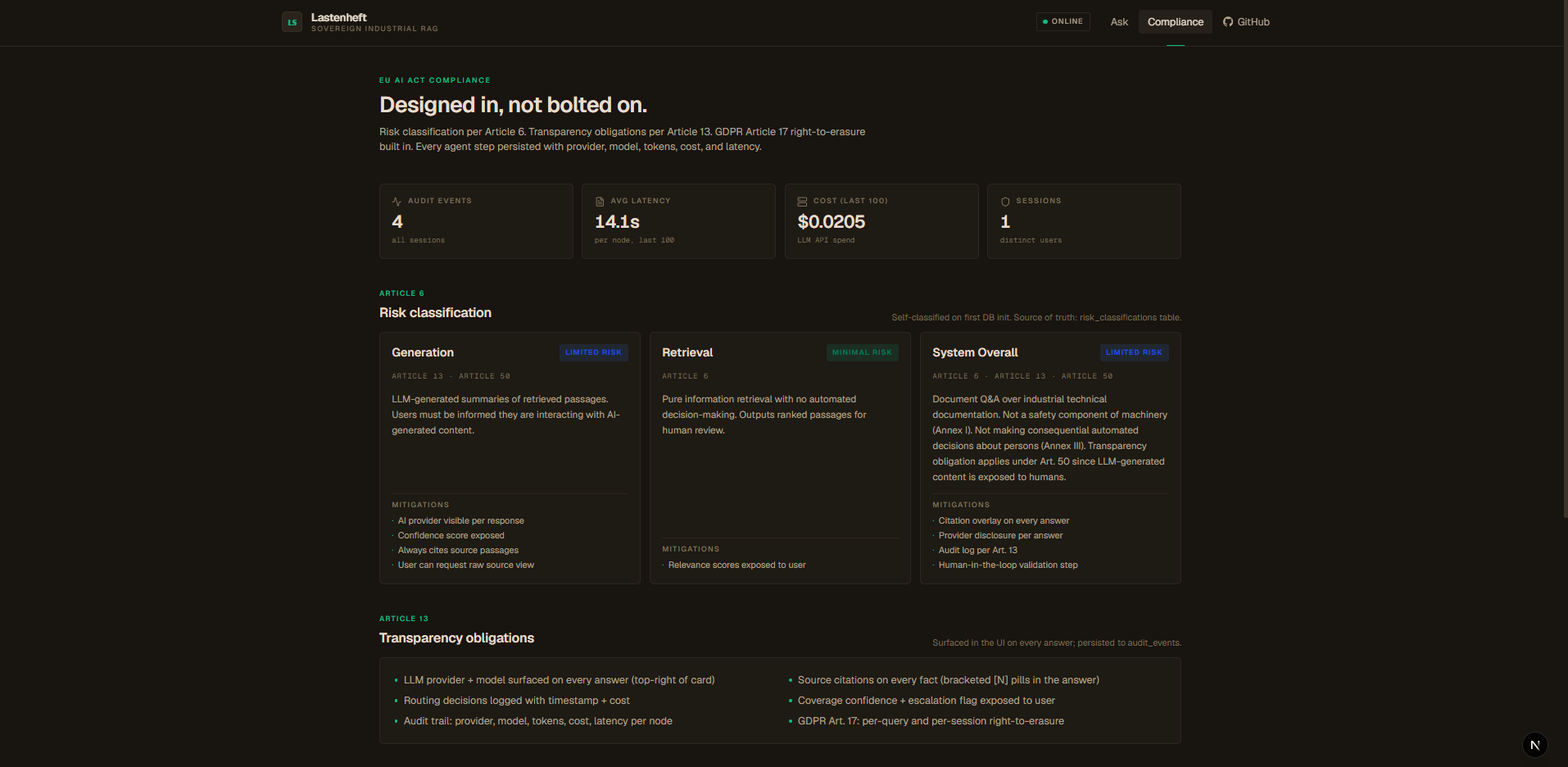
Task: Click the Generation LIMITED RISK badge
Action: [x=593, y=352]
